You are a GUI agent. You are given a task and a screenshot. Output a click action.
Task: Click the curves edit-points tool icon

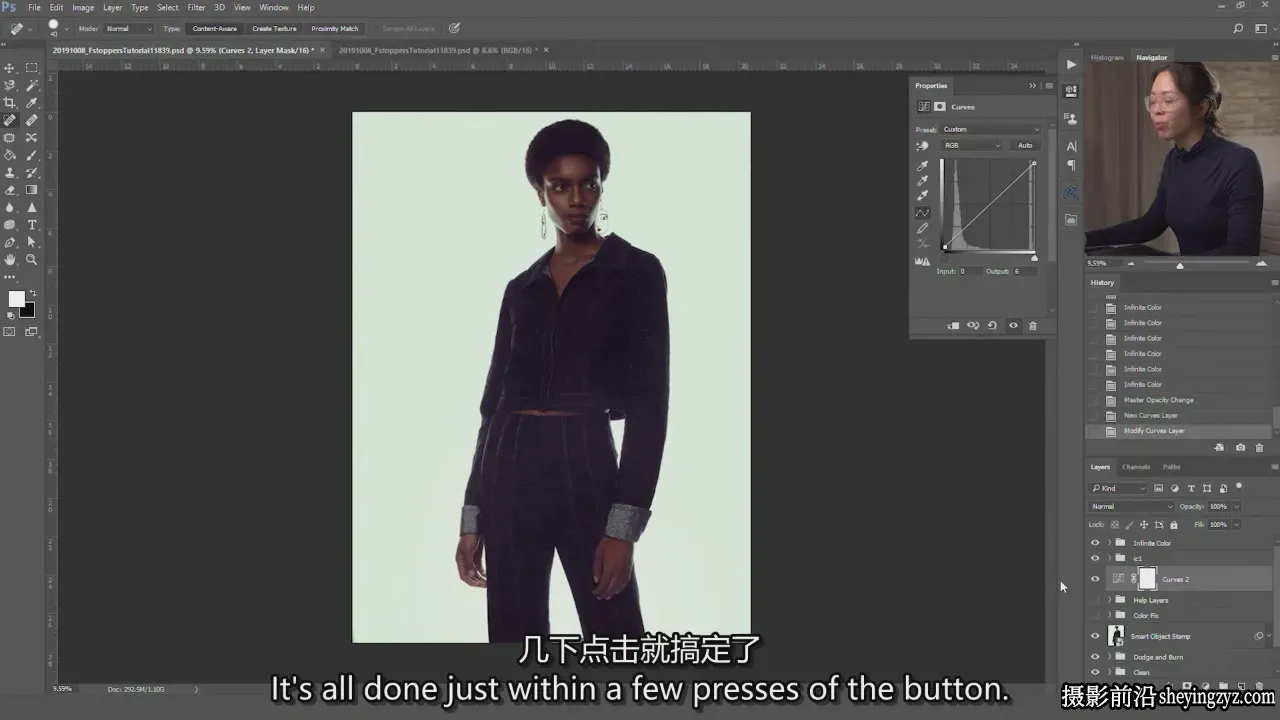(922, 212)
